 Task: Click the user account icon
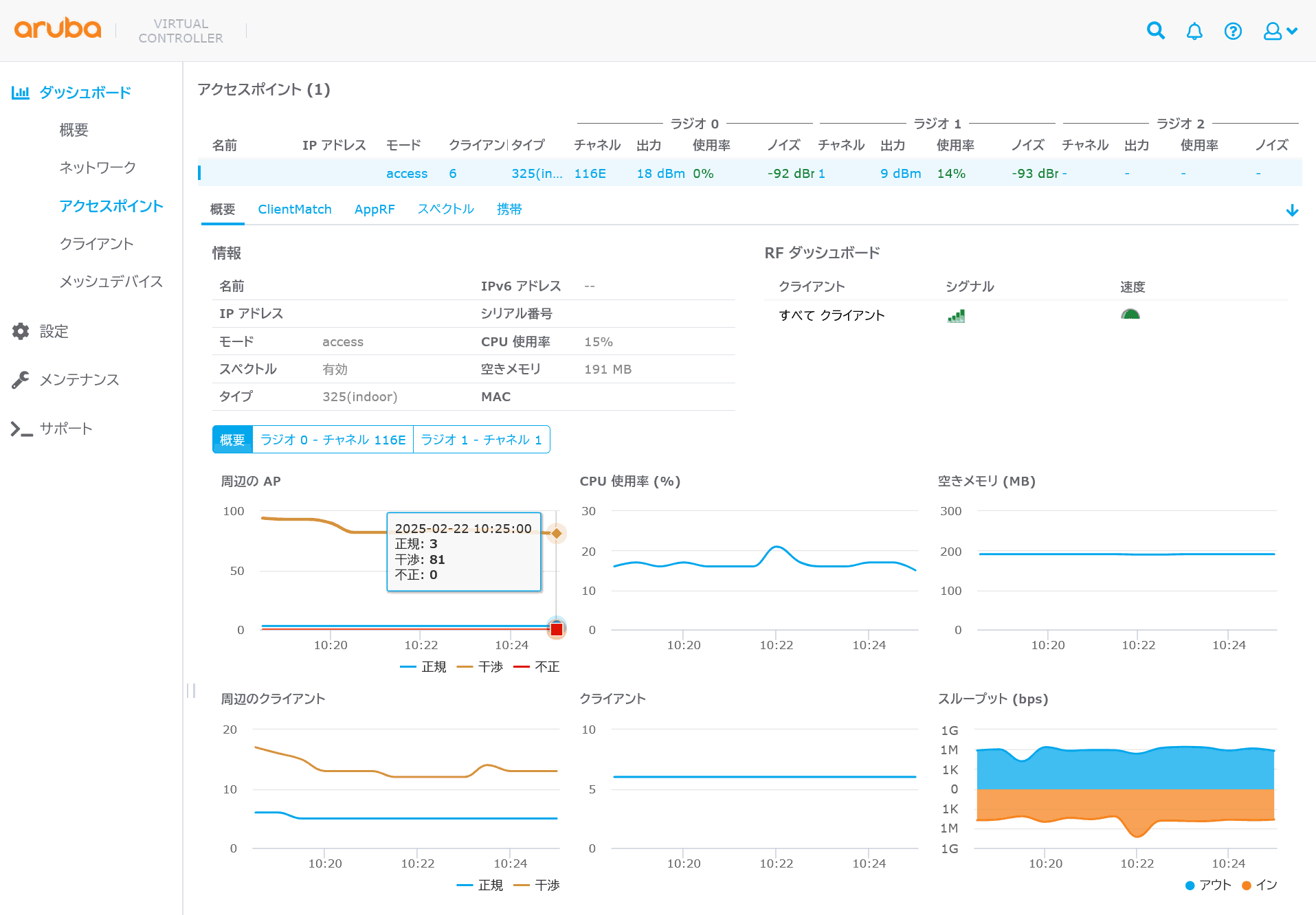click(1273, 30)
